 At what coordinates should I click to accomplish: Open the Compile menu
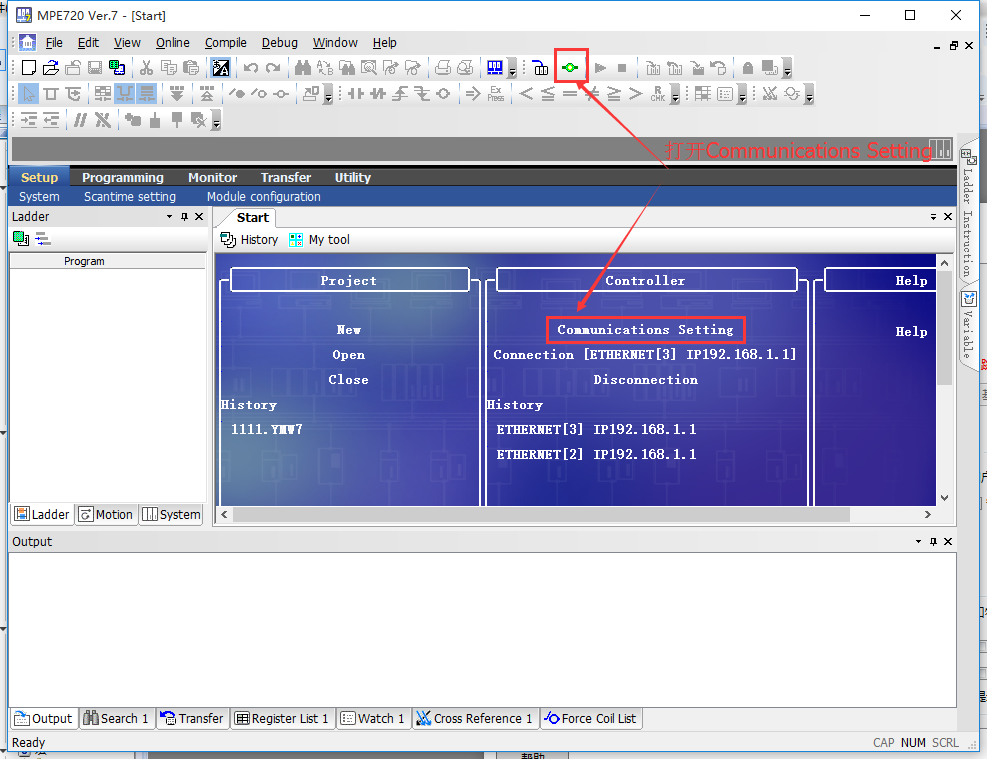(x=225, y=43)
